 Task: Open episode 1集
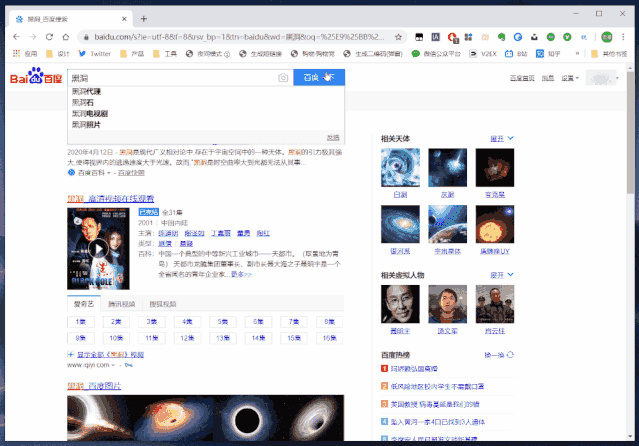pyautogui.click(x=81, y=322)
